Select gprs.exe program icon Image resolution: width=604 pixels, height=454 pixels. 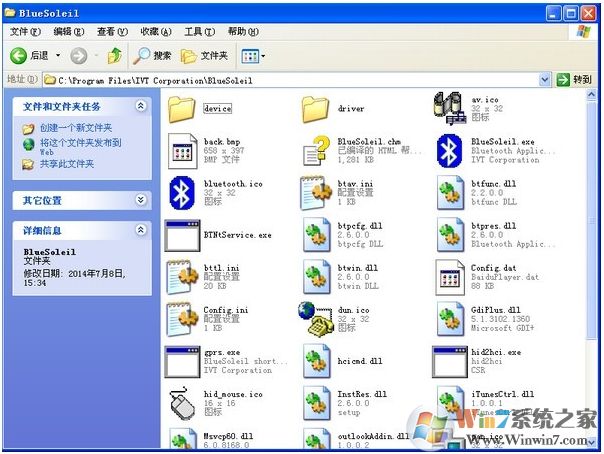(x=183, y=361)
